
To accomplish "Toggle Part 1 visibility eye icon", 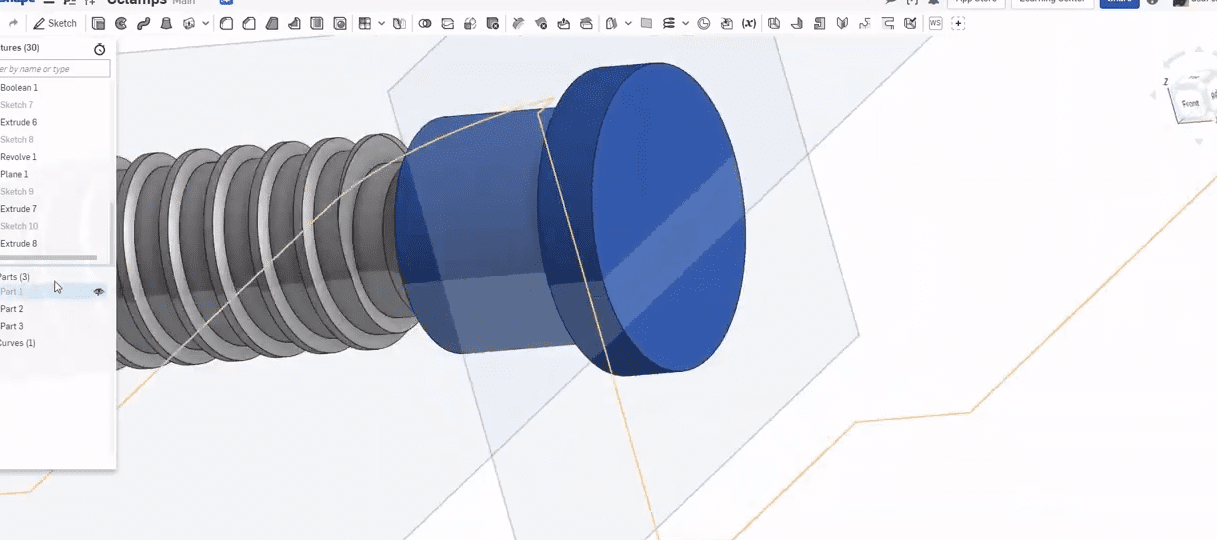I will click(99, 292).
